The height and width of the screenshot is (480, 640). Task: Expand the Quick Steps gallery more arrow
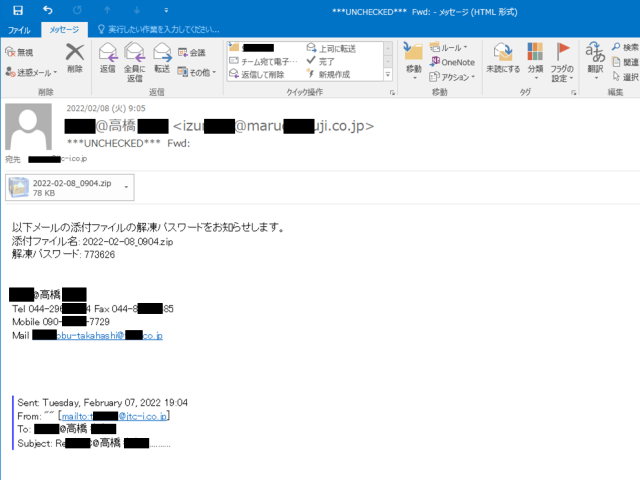coord(388,74)
